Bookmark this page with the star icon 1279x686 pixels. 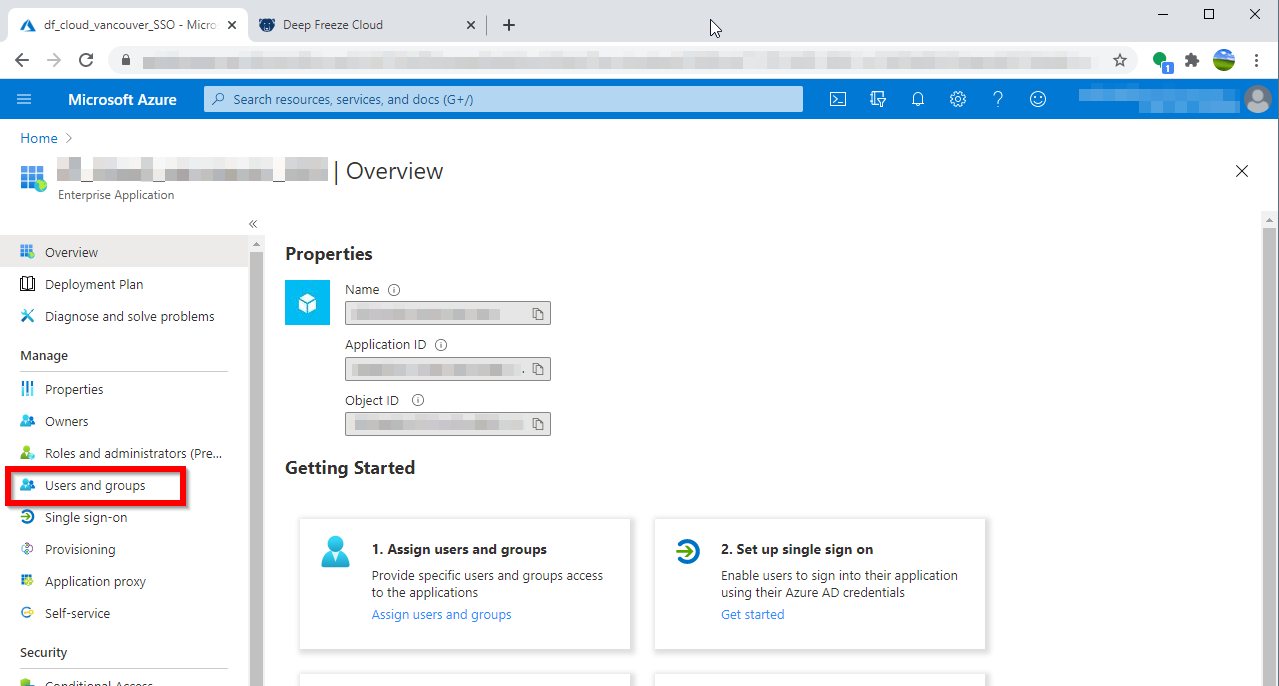pos(1120,60)
